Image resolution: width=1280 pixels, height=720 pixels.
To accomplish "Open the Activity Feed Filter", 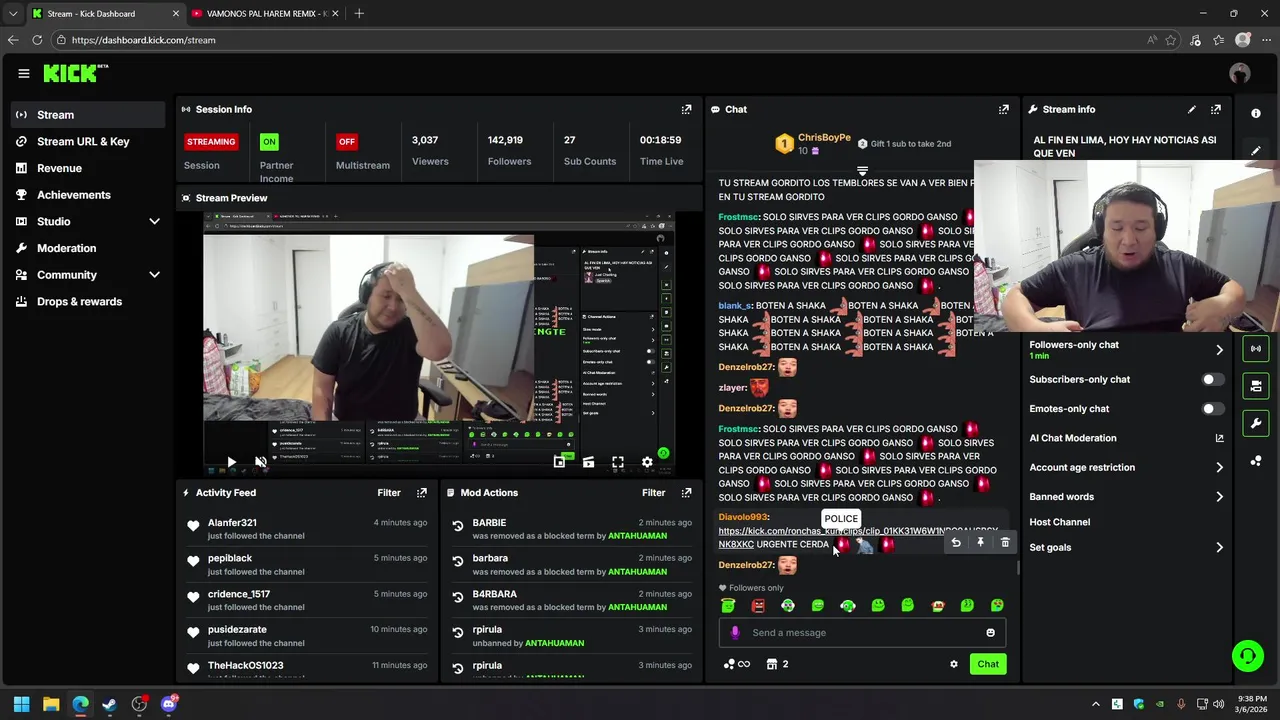I will (389, 493).
